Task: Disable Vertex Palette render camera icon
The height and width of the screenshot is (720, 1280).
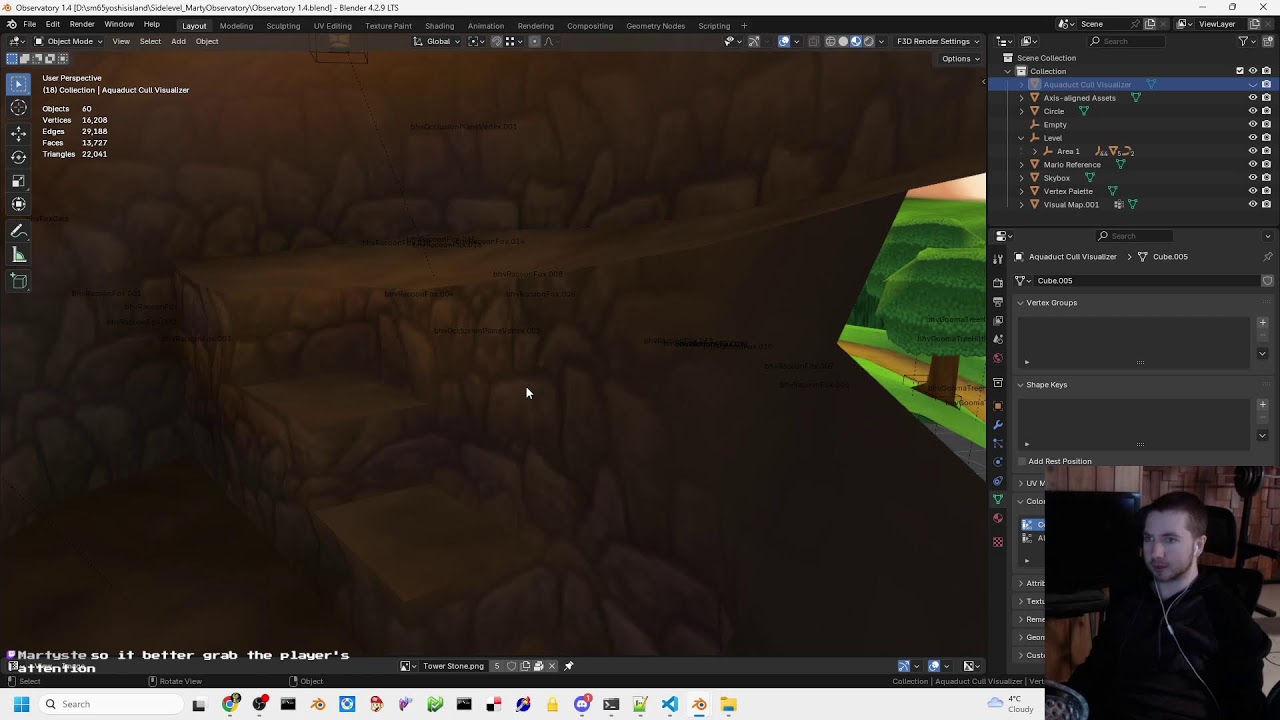Action: tap(1266, 191)
